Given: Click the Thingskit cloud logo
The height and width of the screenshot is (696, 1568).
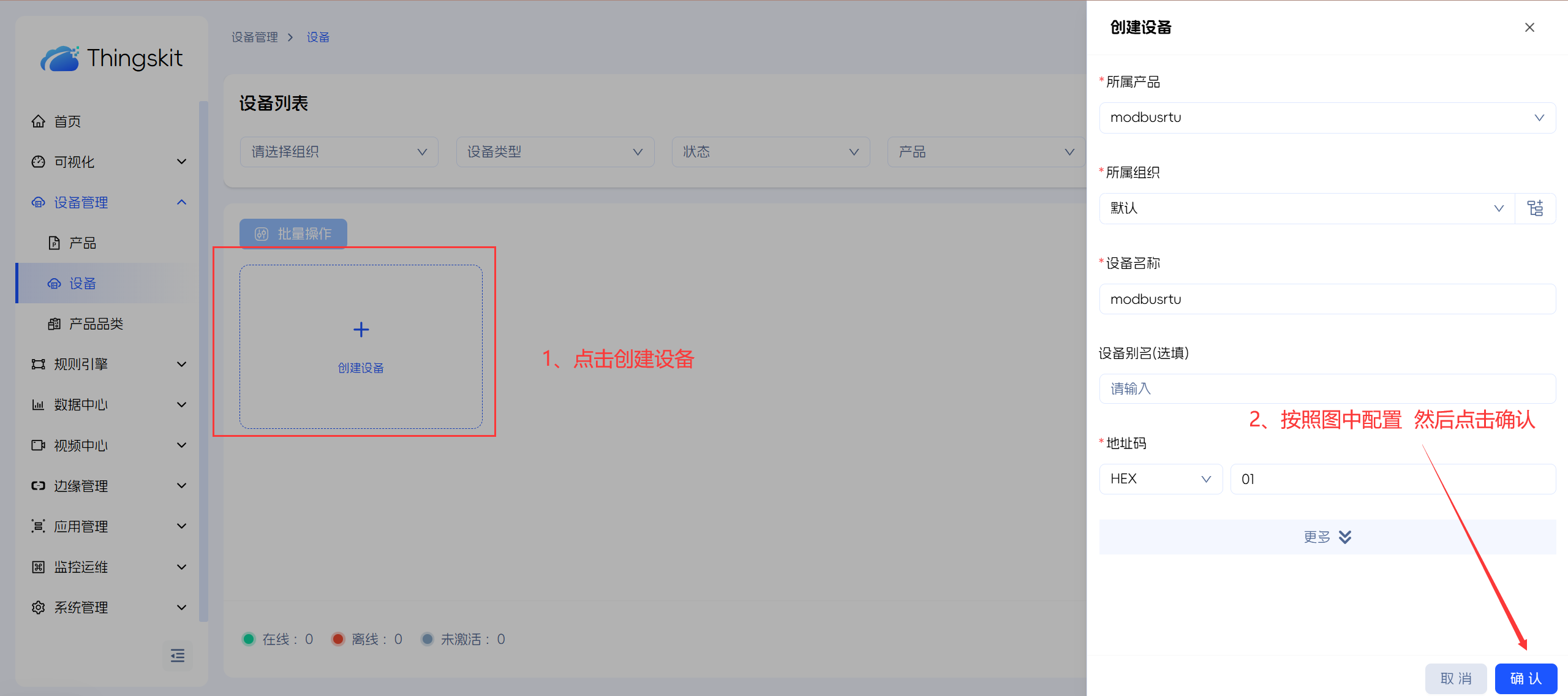Looking at the screenshot, I should pyautogui.click(x=60, y=59).
